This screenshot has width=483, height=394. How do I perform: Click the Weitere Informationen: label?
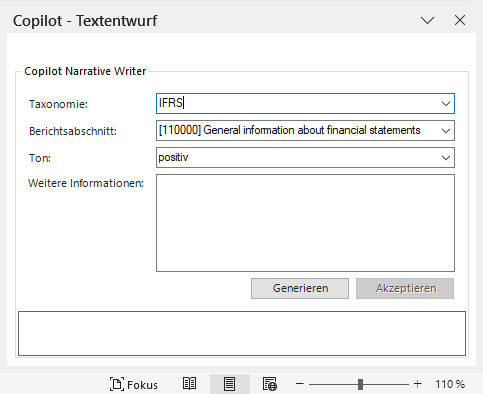pyautogui.click(x=86, y=183)
